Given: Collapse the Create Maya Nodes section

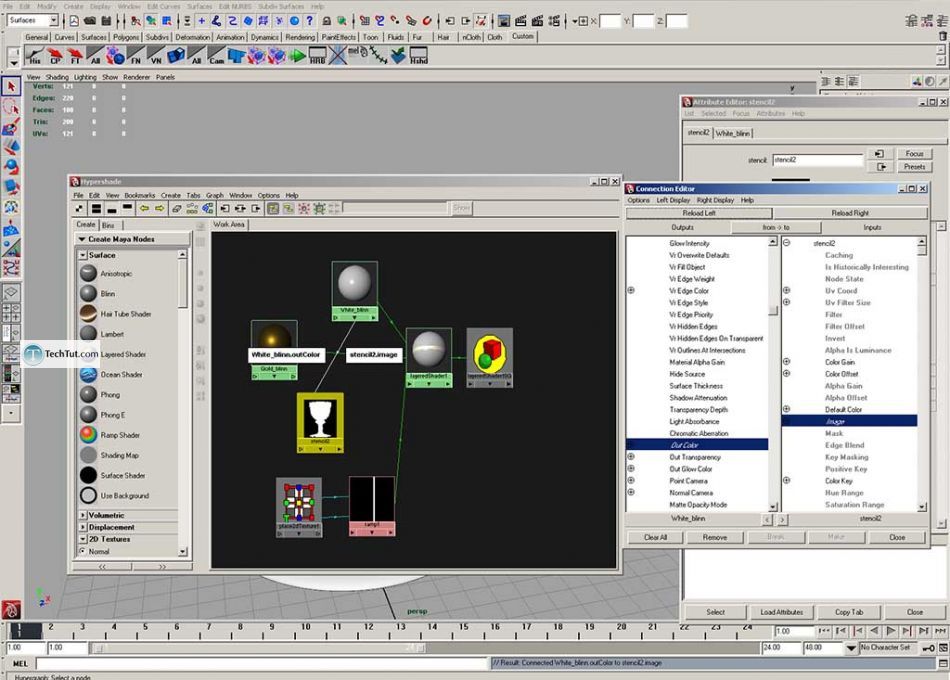Looking at the screenshot, I should pyautogui.click(x=82, y=239).
